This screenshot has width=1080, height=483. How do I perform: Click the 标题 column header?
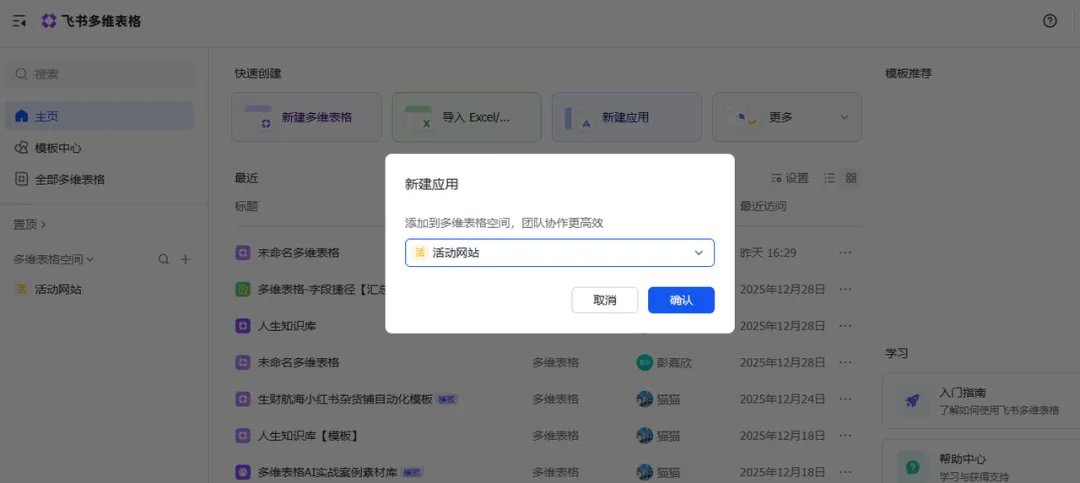(246, 206)
